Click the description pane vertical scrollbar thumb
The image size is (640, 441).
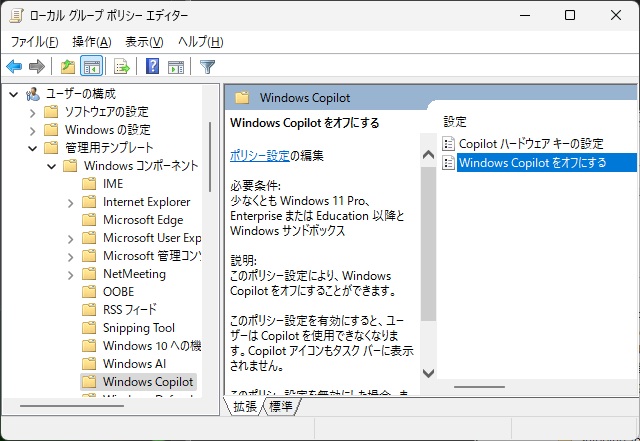point(428,244)
